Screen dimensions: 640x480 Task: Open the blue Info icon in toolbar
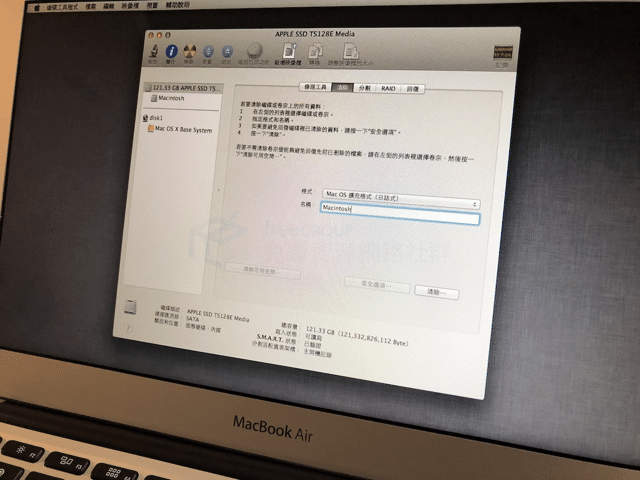click(171, 51)
